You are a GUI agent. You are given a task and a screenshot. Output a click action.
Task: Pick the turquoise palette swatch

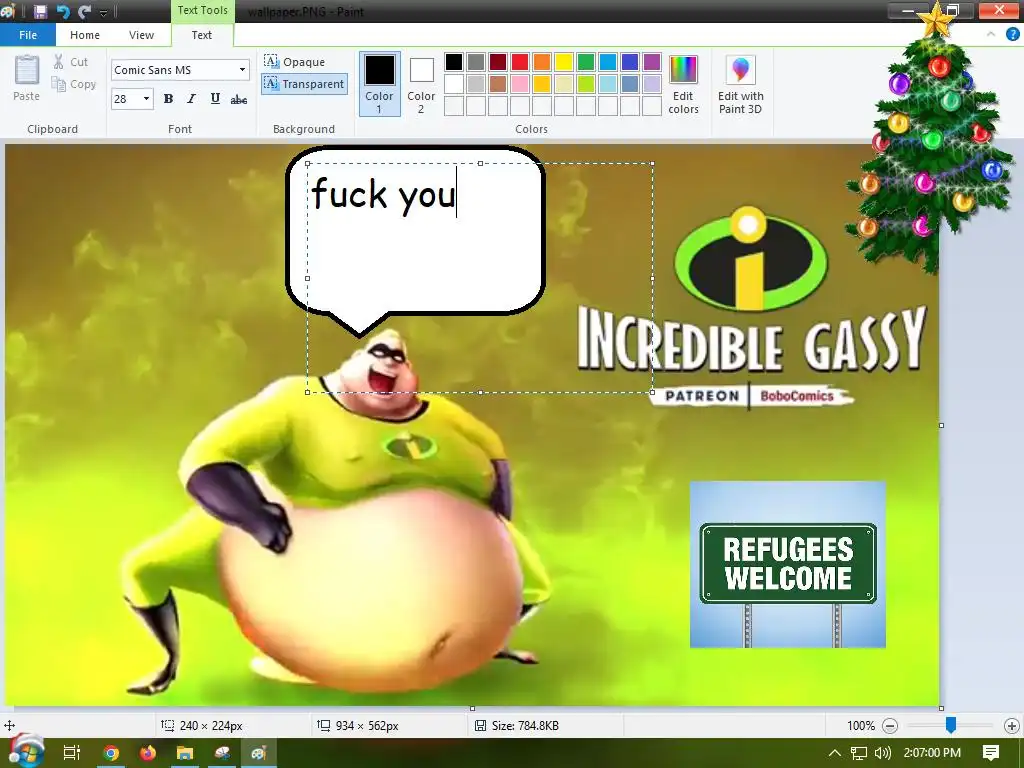(x=608, y=62)
